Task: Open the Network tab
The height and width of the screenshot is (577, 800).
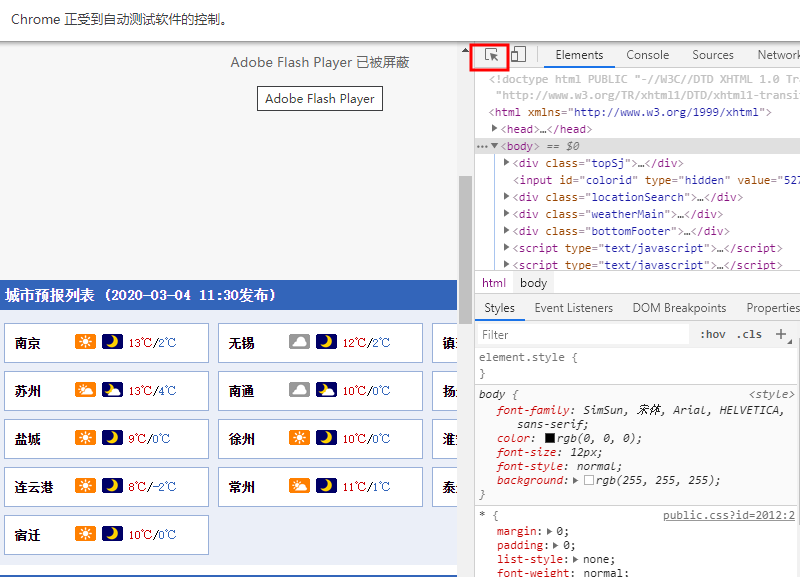Action: click(x=778, y=55)
